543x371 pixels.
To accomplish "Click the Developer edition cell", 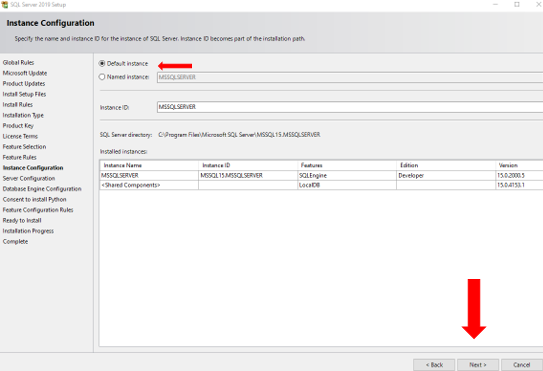I will point(446,175).
